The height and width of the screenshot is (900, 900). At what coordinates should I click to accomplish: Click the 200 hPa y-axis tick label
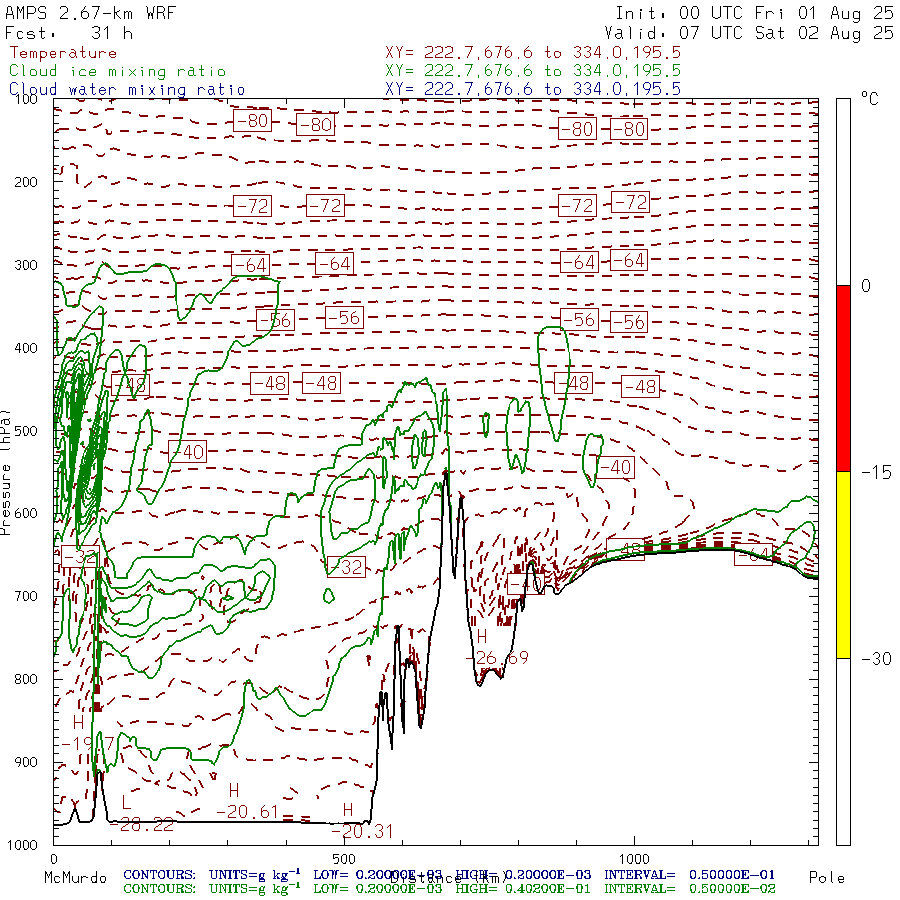[x=25, y=183]
